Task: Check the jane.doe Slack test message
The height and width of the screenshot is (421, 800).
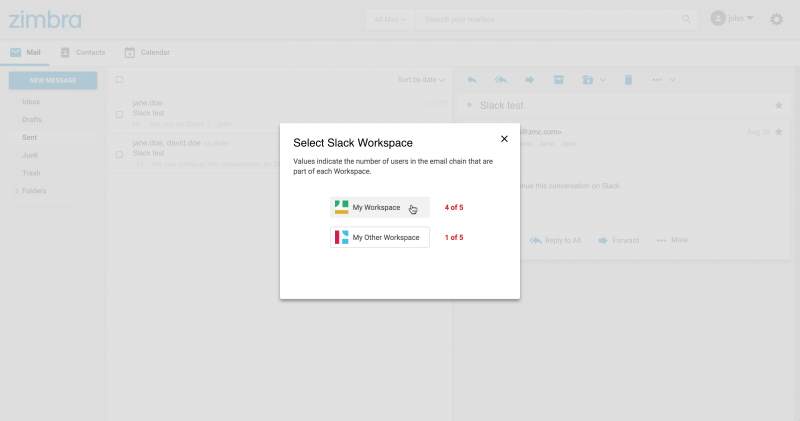Action: (x=119, y=114)
